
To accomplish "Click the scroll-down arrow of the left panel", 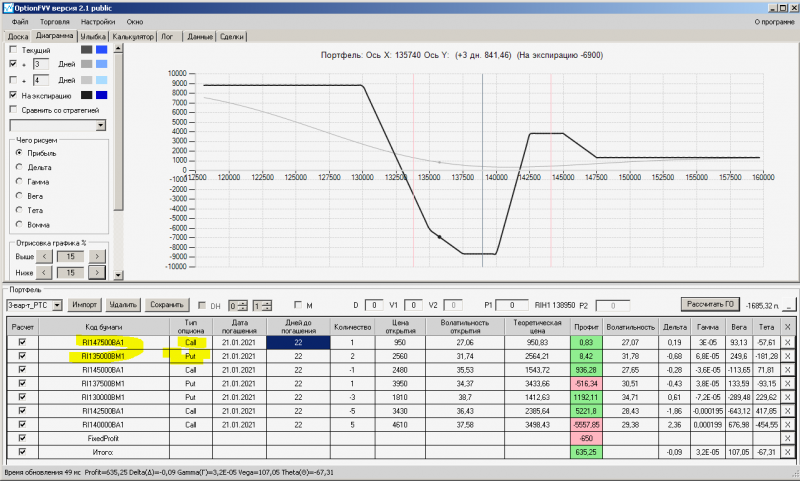I will pyautogui.click(x=118, y=275).
